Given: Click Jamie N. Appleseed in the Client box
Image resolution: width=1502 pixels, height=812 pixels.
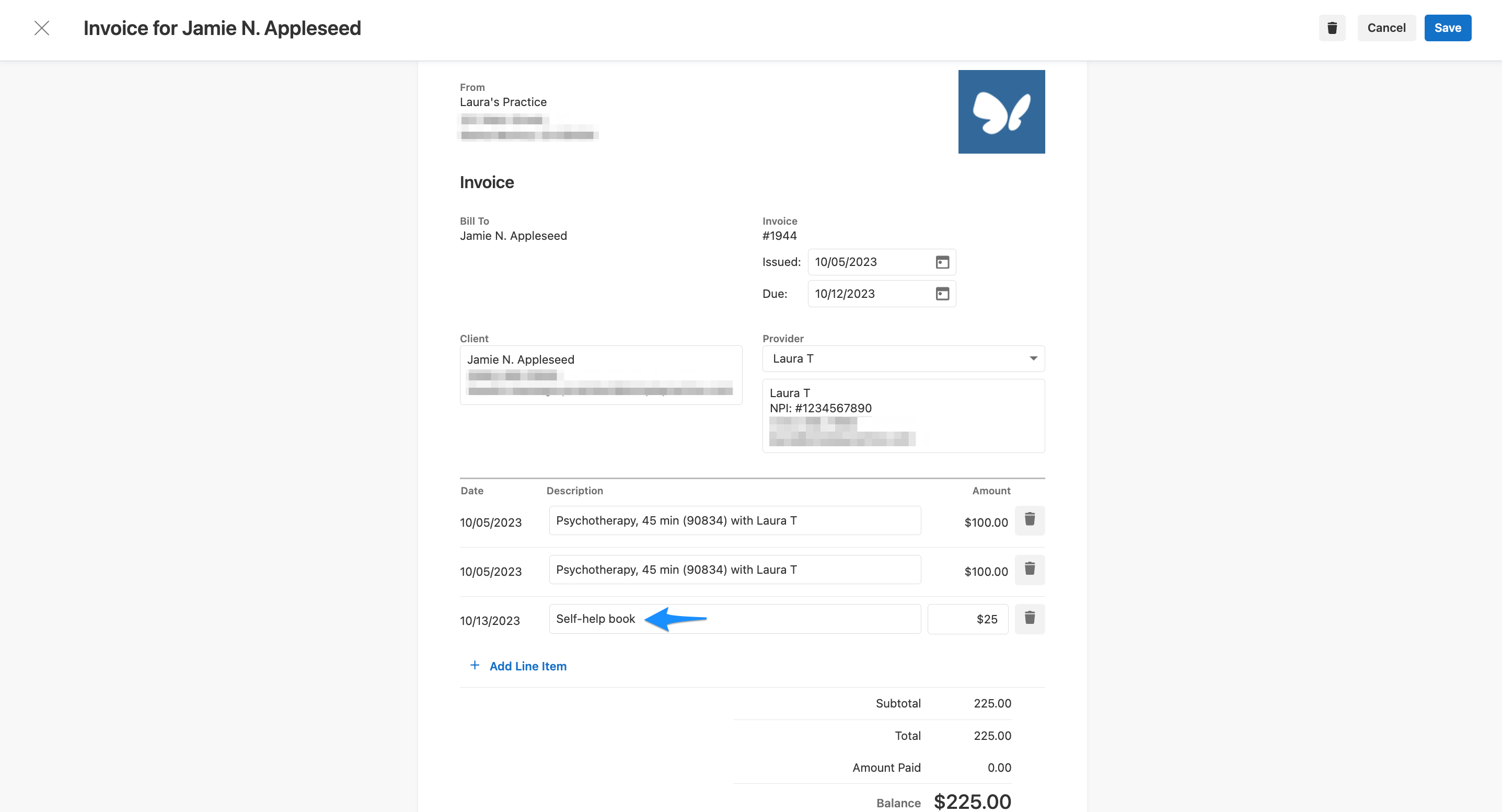Looking at the screenshot, I should pos(520,359).
